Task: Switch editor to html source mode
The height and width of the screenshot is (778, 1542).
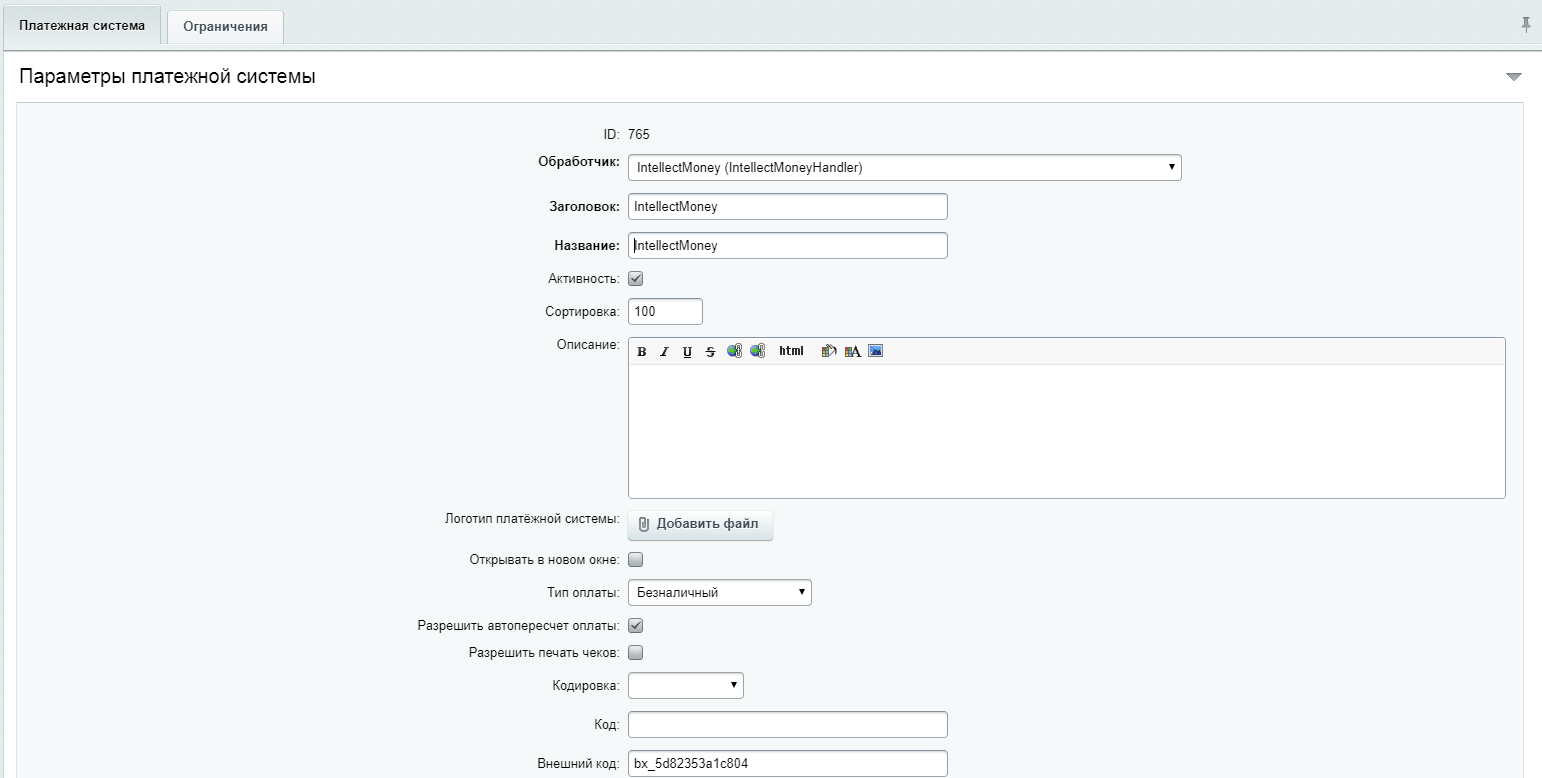Action: (791, 351)
